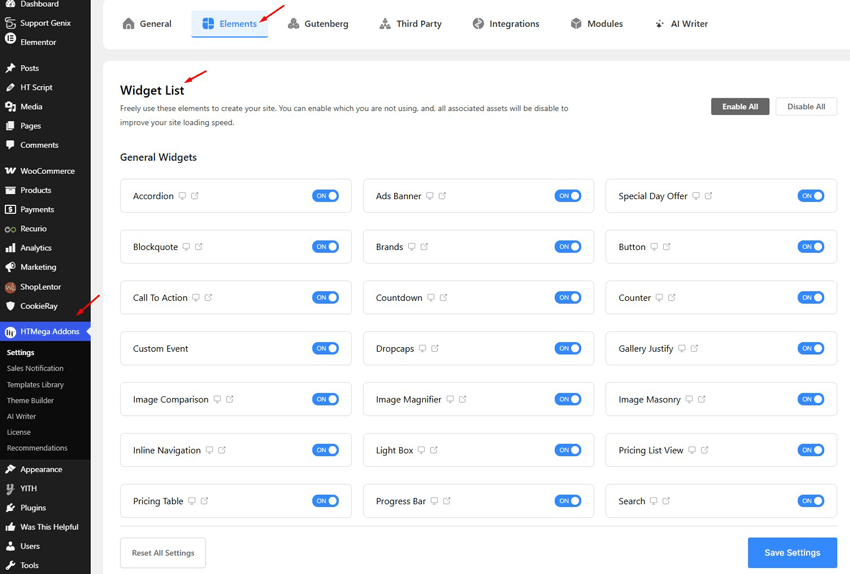Screen dimensions: 850x574
Task: Click the Brands demo monitor icon
Action: pyautogui.click(x=411, y=247)
